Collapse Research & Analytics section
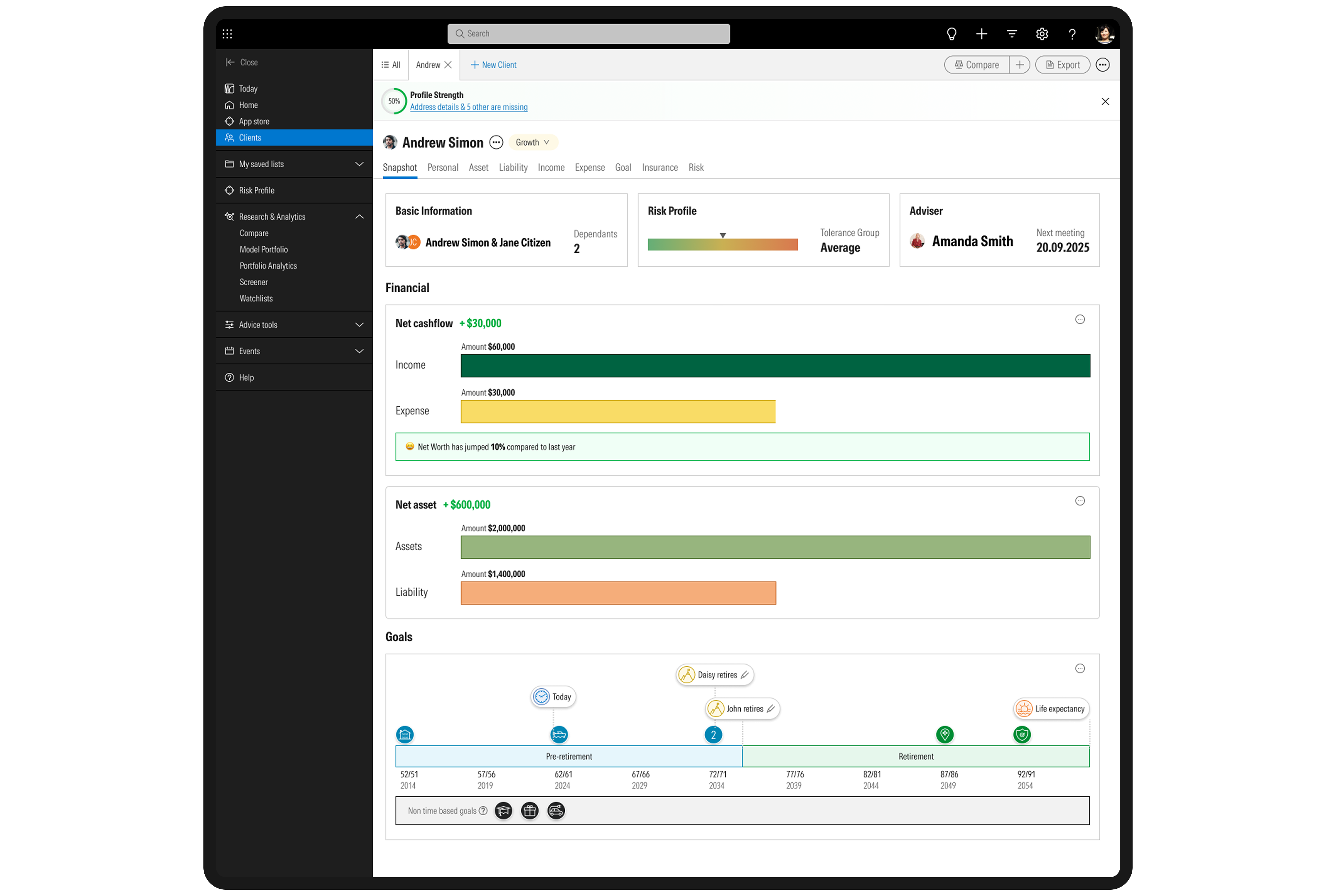 [359, 217]
